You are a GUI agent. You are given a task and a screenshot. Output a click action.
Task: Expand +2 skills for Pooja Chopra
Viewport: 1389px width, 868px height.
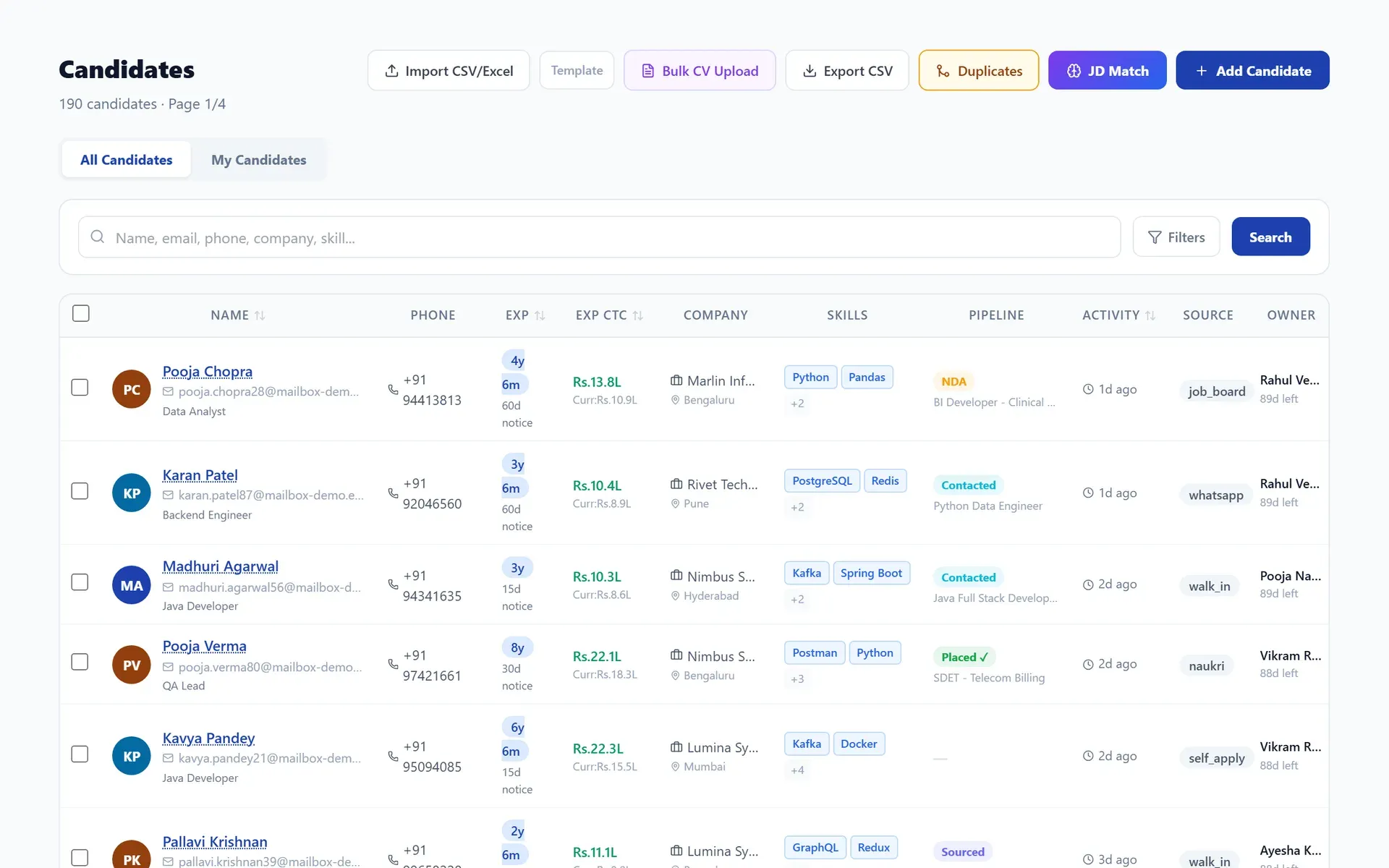(x=797, y=404)
